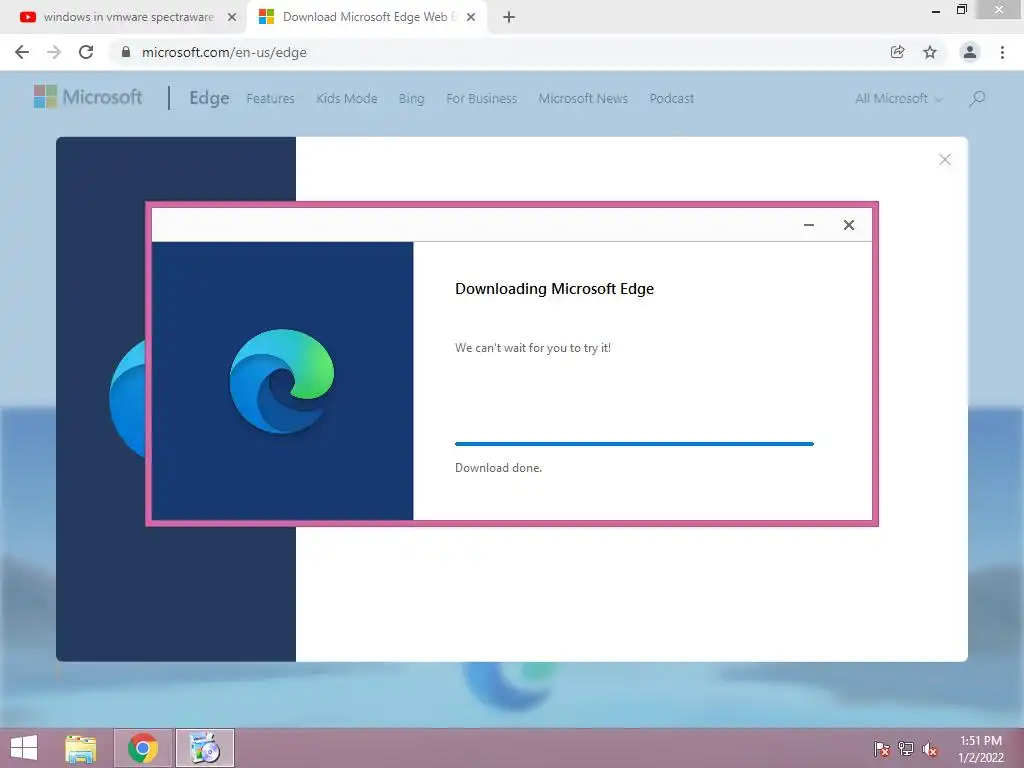Viewport: 1024px width, 768px height.
Task: Close the YouTube vmware spectraware tab
Action: (232, 18)
